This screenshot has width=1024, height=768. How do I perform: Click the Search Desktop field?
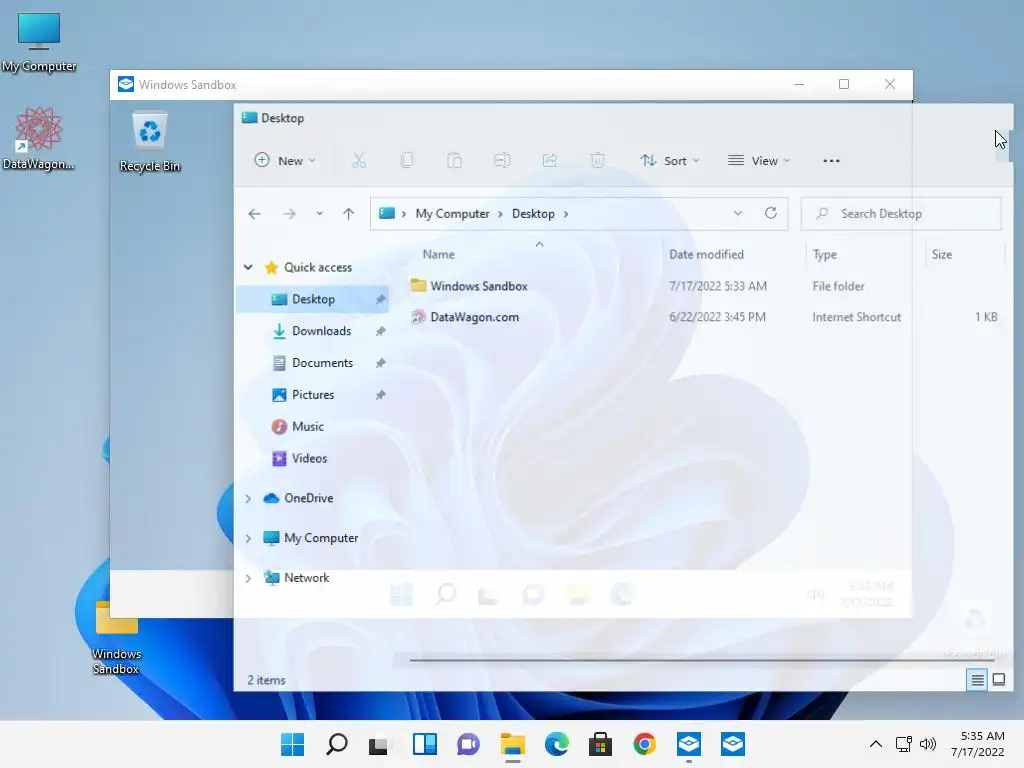pos(901,214)
